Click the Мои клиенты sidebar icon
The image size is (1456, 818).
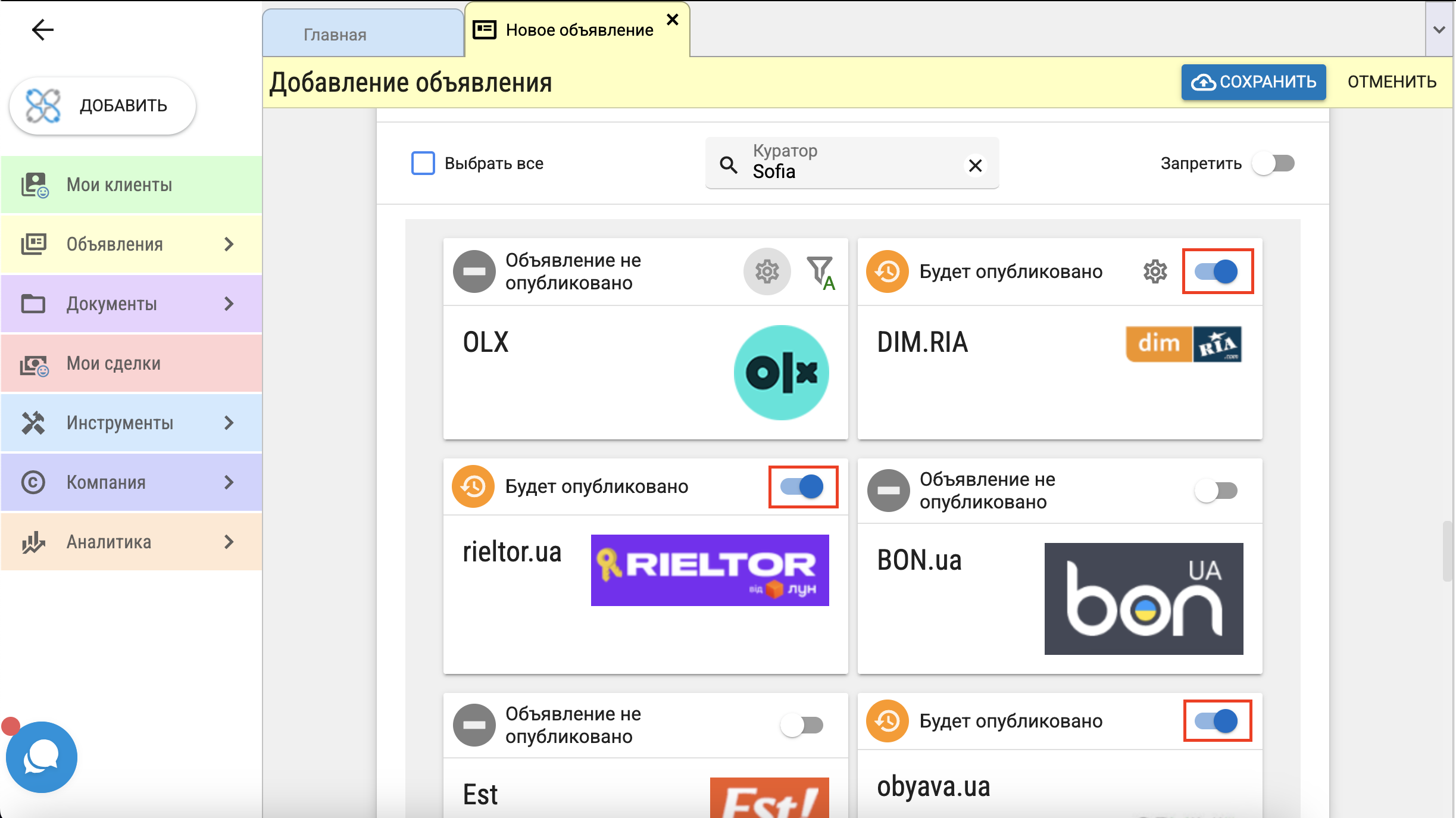point(35,185)
